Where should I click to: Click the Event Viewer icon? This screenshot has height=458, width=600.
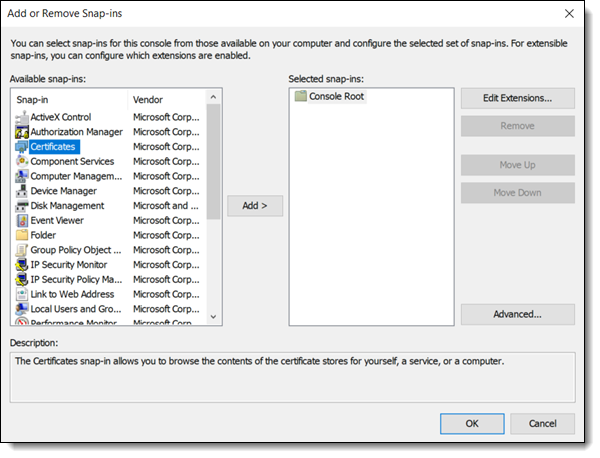[22, 221]
